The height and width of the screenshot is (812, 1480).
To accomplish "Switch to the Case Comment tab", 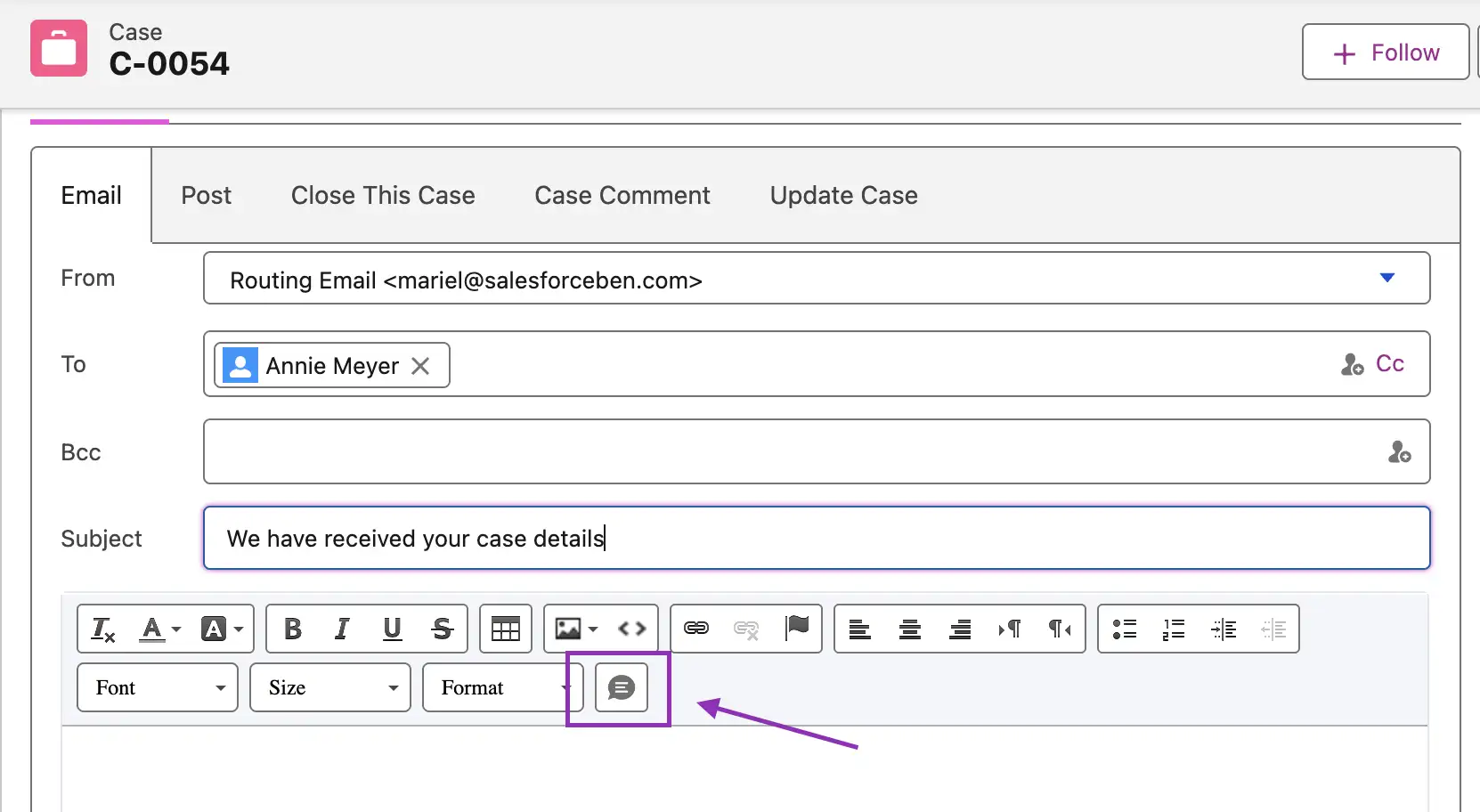I will (x=622, y=195).
